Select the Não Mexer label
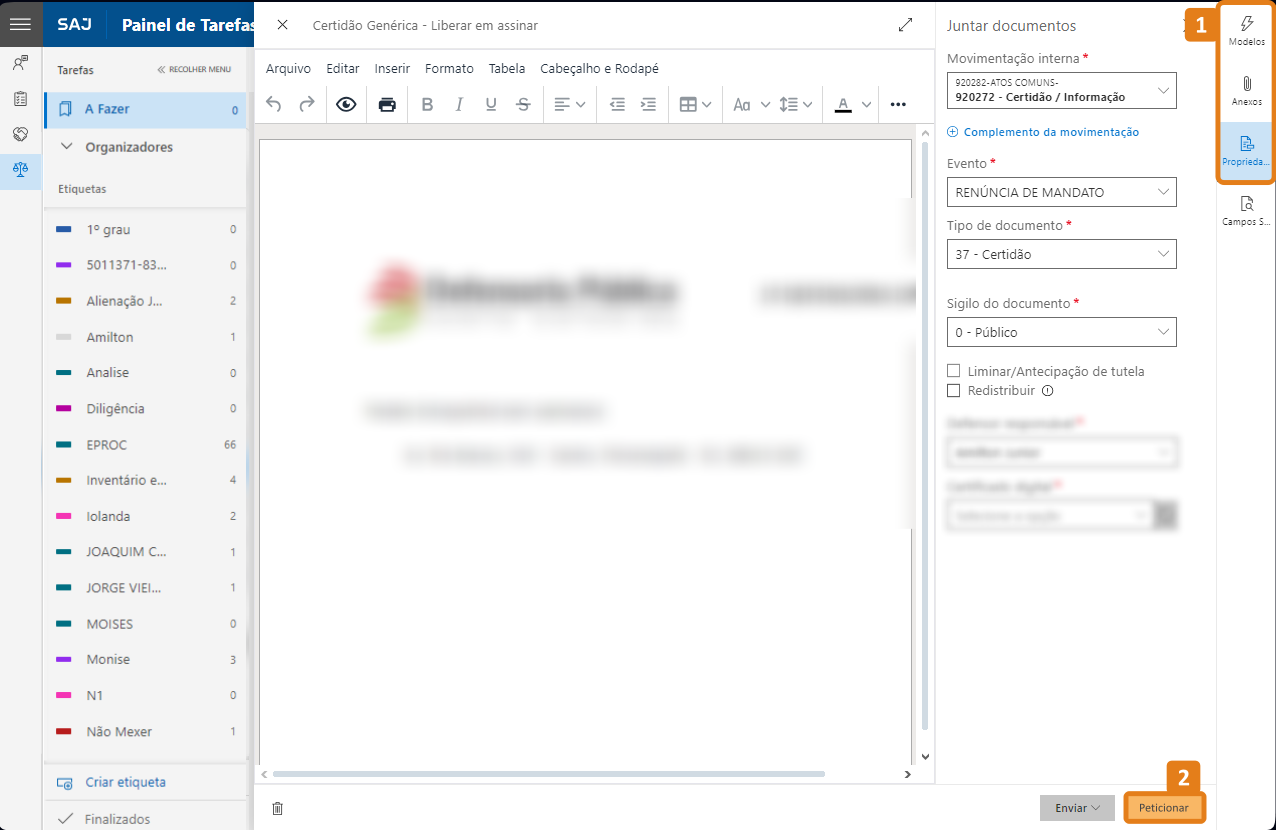1276x830 pixels. coord(145,731)
